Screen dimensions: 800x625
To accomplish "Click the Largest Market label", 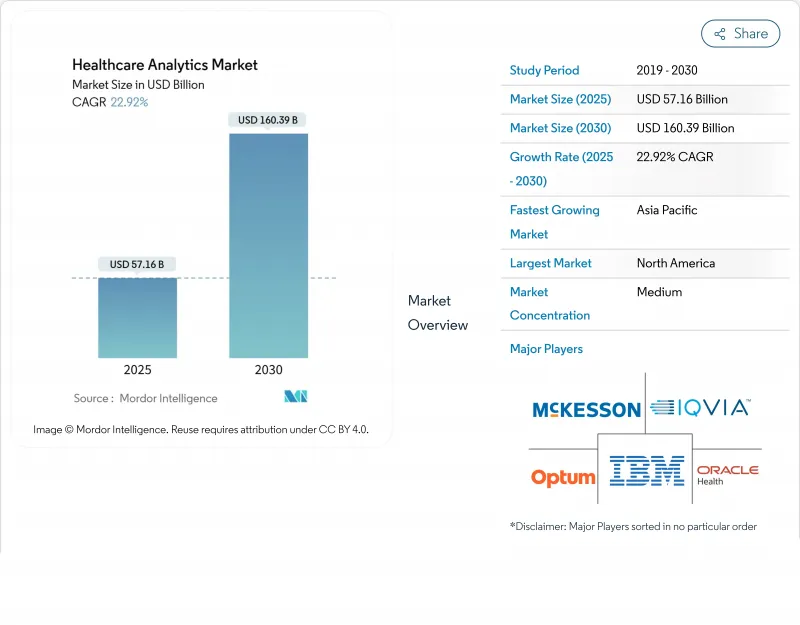I will [x=550, y=263].
